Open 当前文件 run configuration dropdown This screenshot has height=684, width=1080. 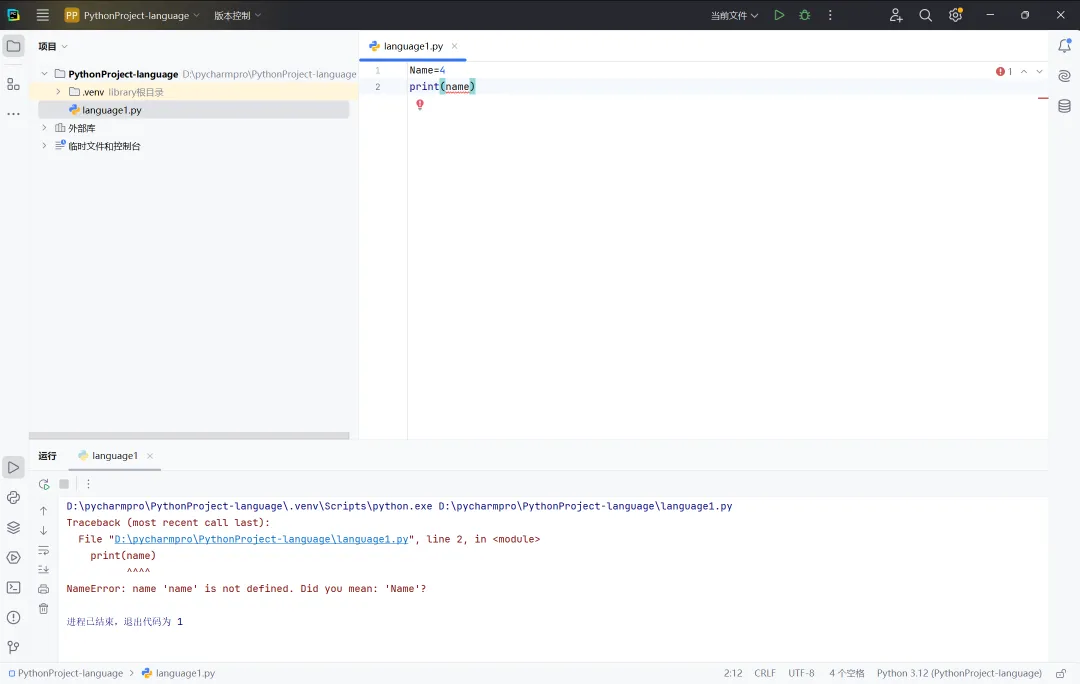[x=734, y=15]
